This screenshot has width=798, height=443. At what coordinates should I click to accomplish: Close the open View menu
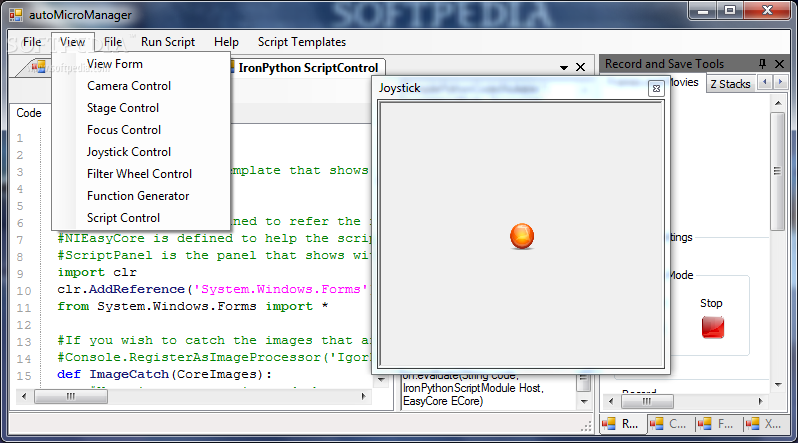pos(73,42)
